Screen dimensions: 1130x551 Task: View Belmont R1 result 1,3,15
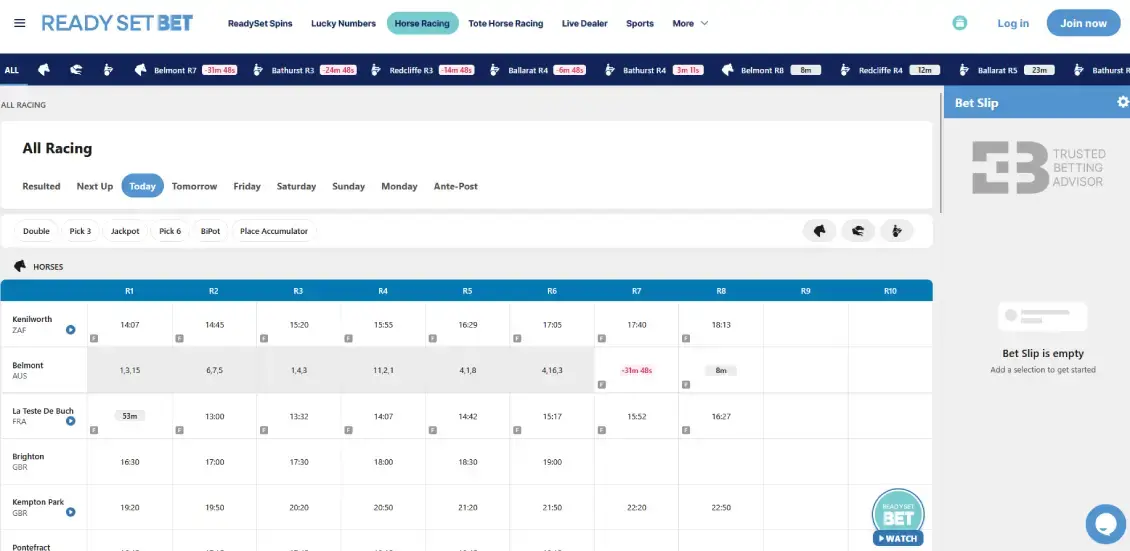click(130, 370)
